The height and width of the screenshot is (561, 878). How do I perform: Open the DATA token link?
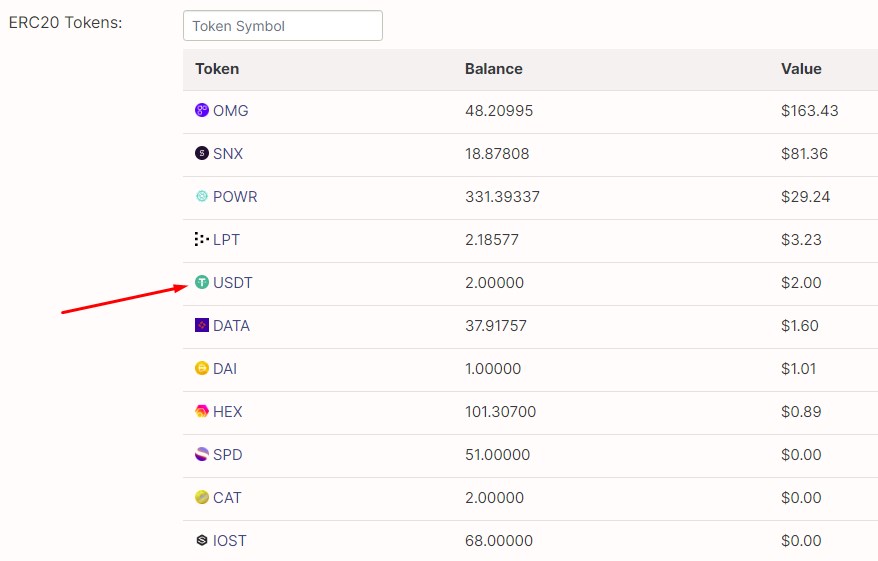click(x=231, y=326)
